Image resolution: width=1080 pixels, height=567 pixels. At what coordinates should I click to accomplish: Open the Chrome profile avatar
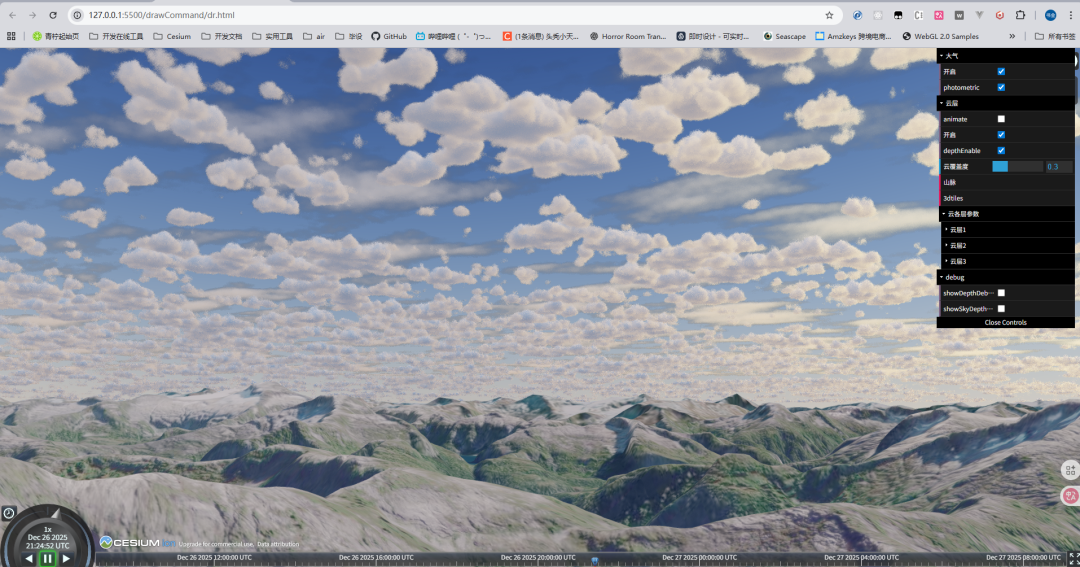[1050, 14]
